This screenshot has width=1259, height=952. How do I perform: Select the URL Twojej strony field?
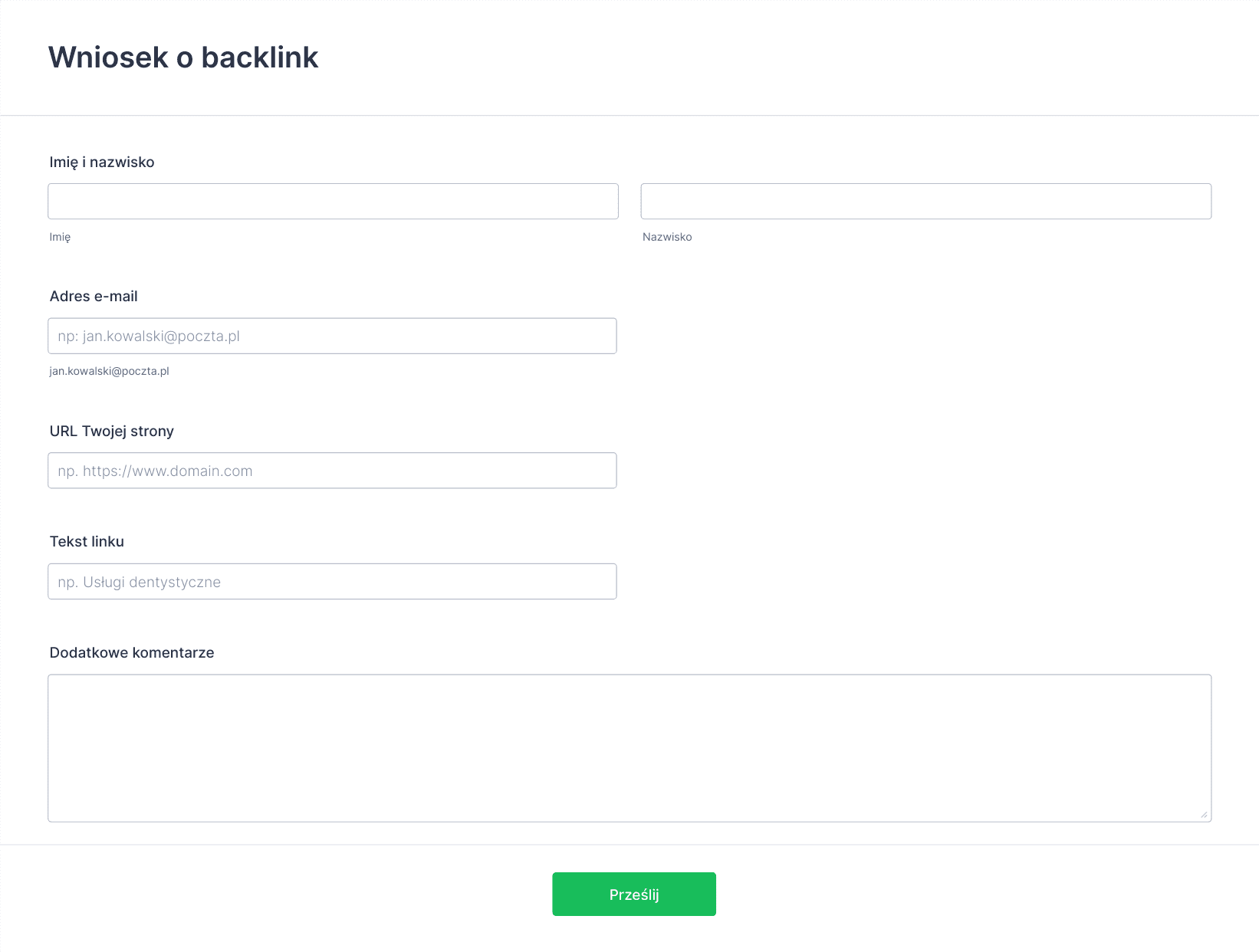click(332, 471)
